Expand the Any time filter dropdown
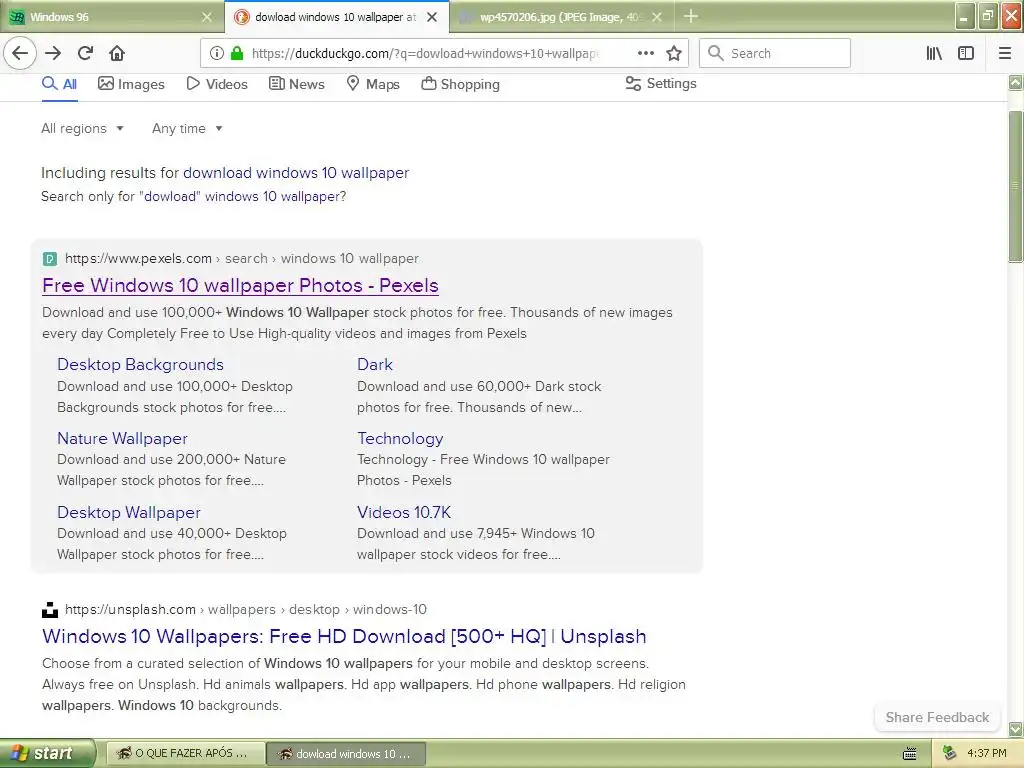1024x768 pixels. 187,129
